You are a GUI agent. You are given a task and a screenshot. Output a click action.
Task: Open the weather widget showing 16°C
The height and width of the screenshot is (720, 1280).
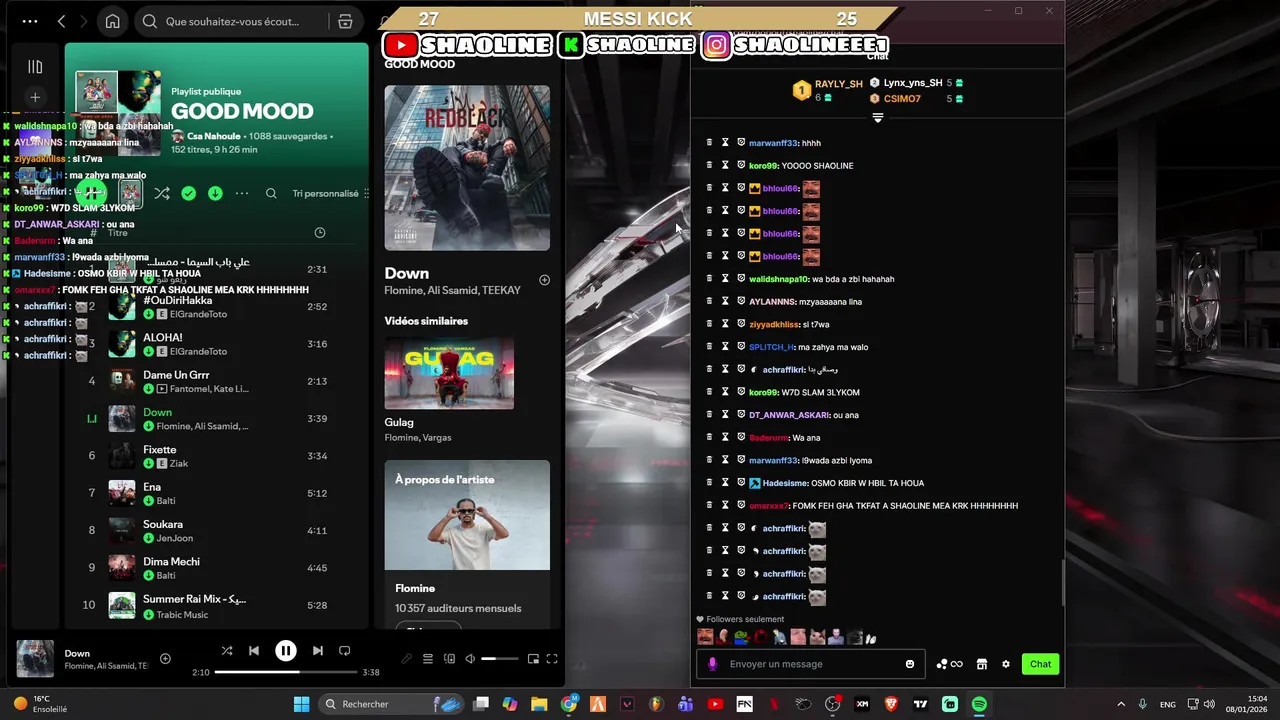pos(40,704)
